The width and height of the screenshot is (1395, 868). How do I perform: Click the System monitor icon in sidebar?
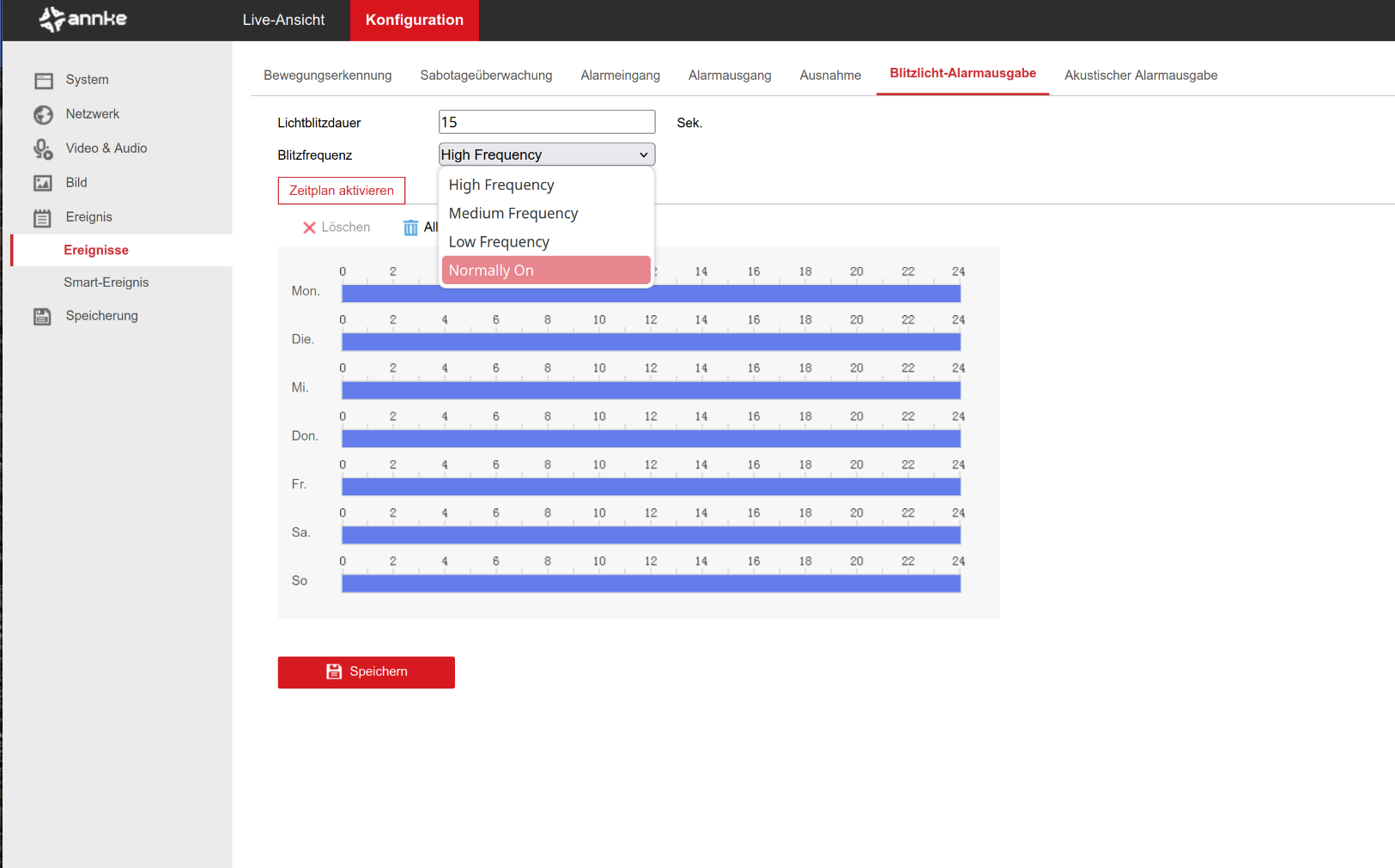[44, 81]
